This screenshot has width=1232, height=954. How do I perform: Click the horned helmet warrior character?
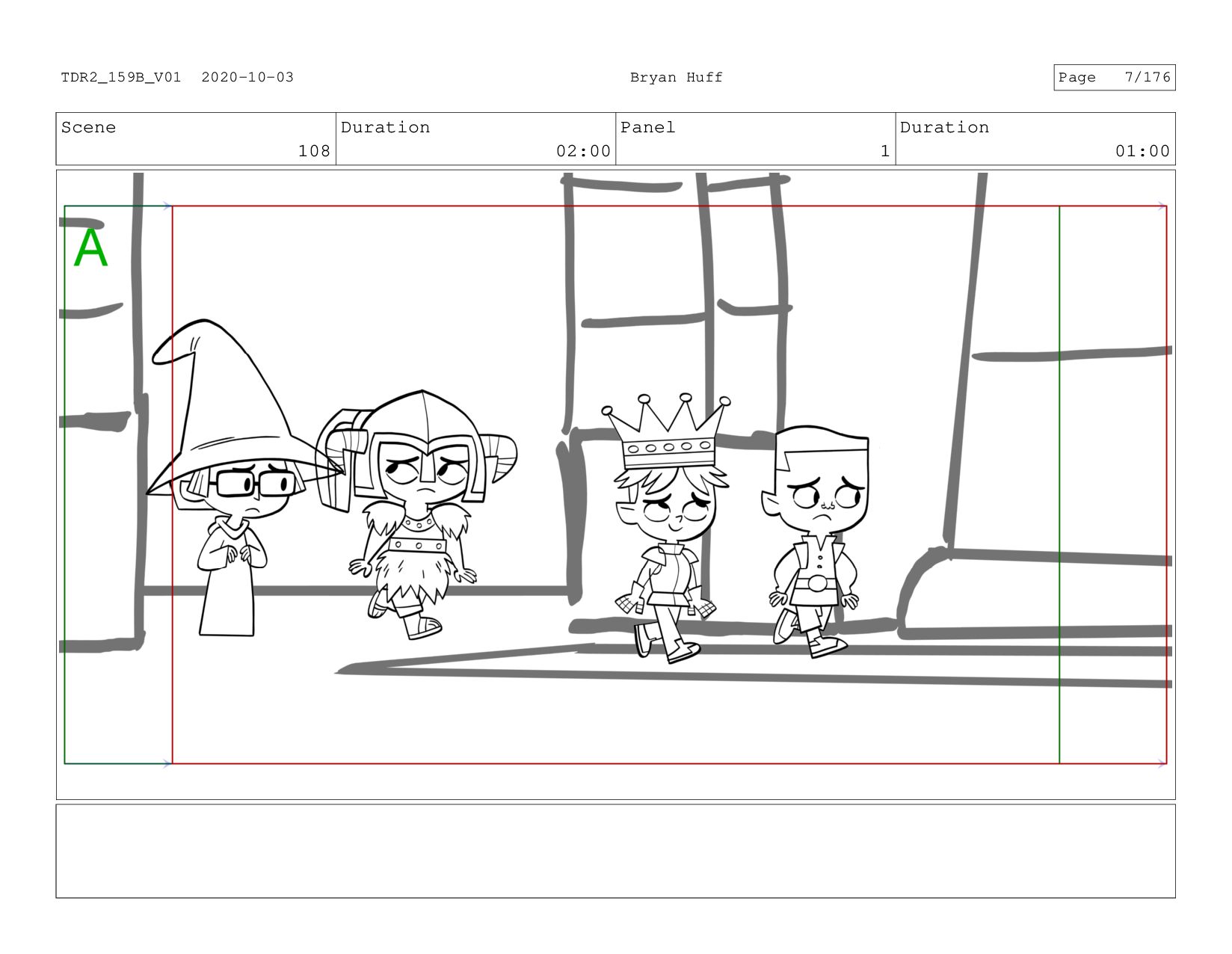[416, 514]
